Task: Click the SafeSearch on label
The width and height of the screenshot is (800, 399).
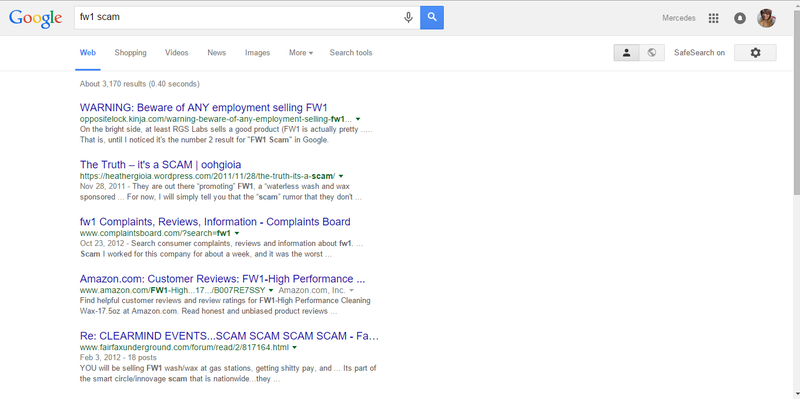Action: (x=699, y=53)
